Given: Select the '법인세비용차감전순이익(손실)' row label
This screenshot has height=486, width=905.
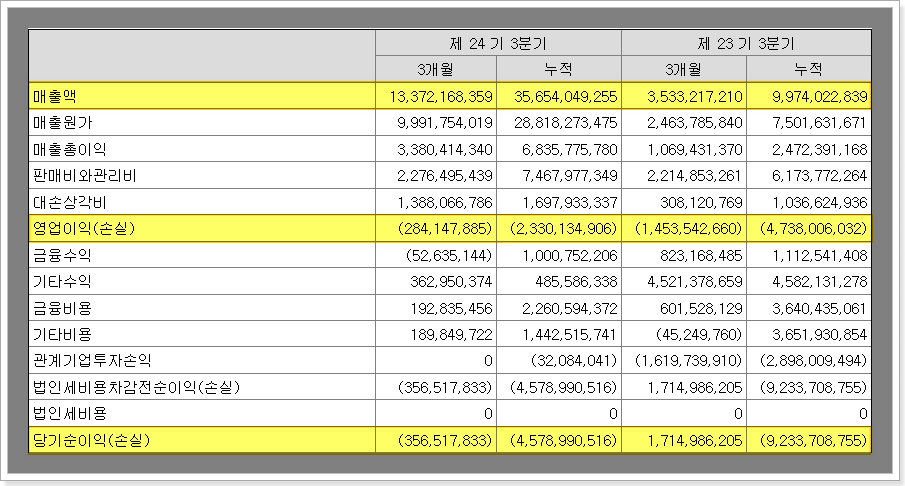Looking at the screenshot, I should [136, 387].
